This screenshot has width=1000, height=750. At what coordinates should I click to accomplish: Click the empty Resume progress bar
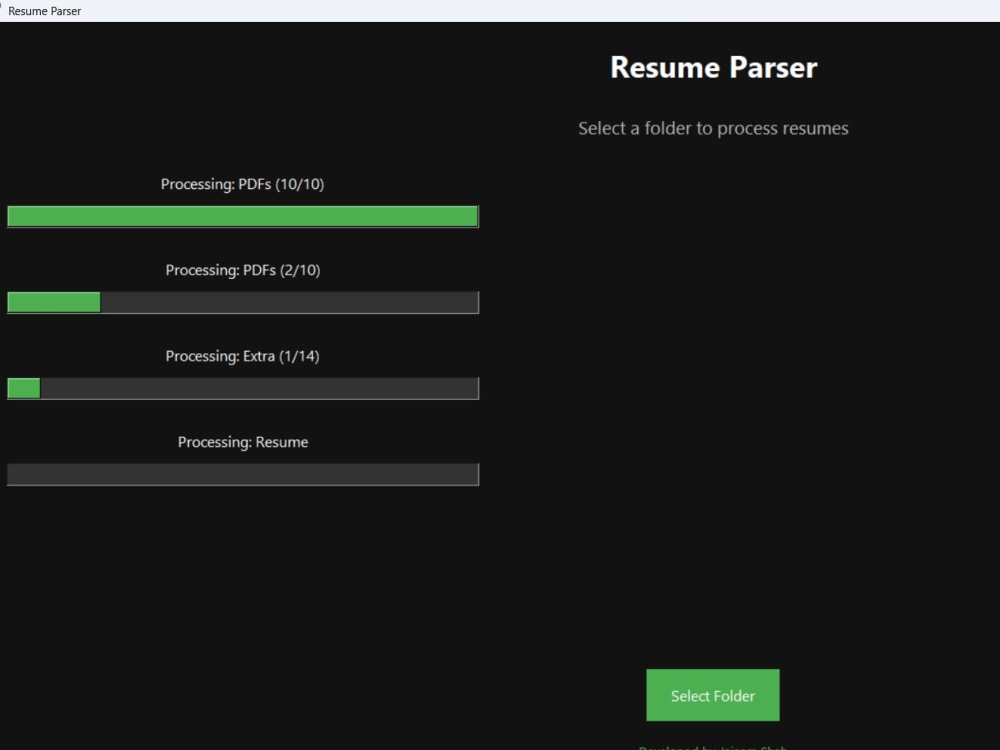(243, 474)
